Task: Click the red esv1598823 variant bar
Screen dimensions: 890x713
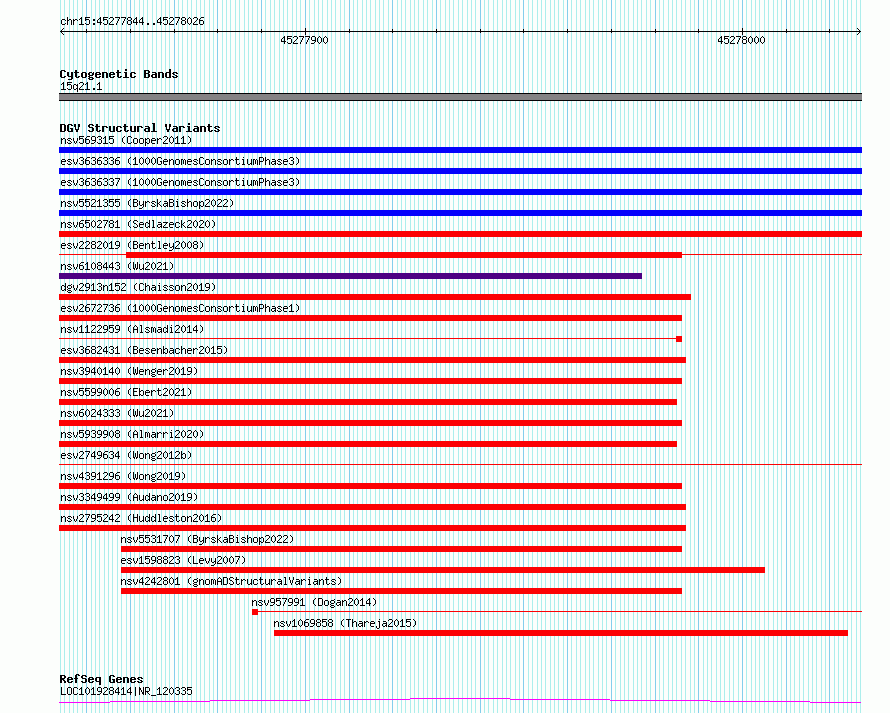Action: pyautogui.click(x=443, y=570)
